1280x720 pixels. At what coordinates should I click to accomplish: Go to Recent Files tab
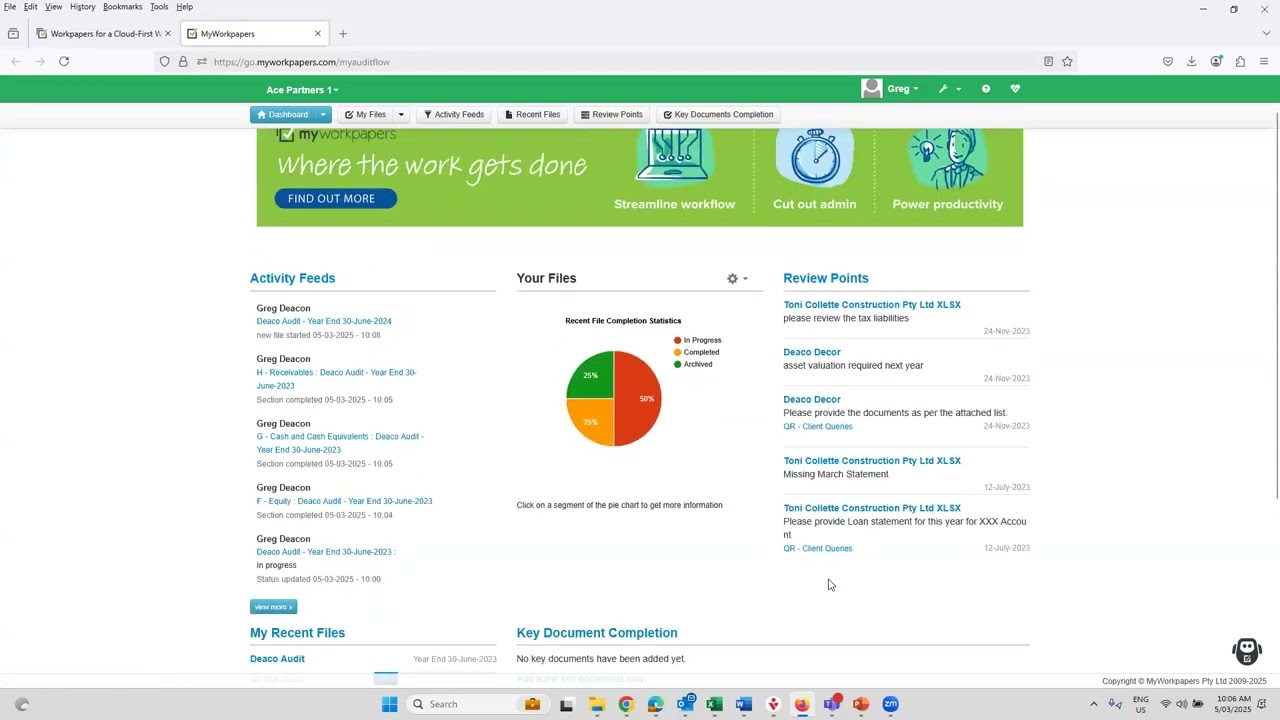[532, 115]
